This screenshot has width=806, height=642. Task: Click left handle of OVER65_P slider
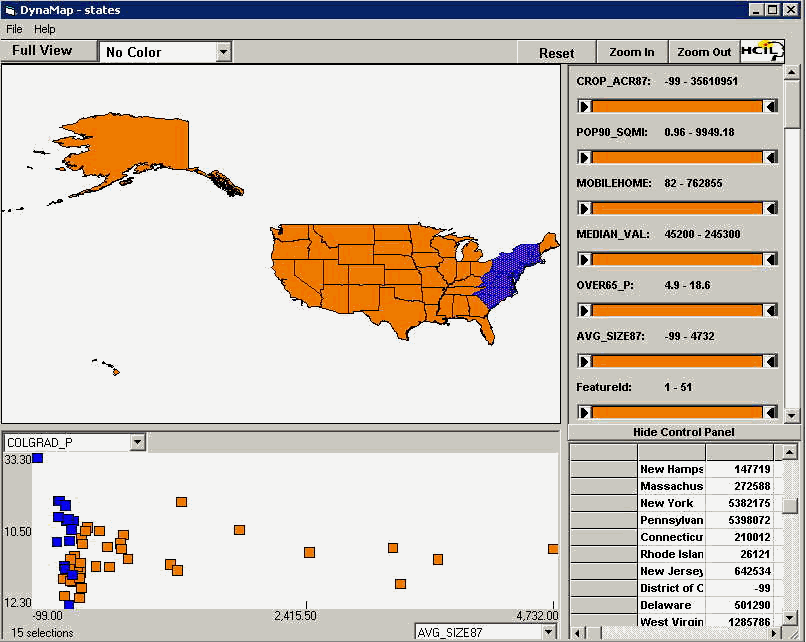pos(584,310)
